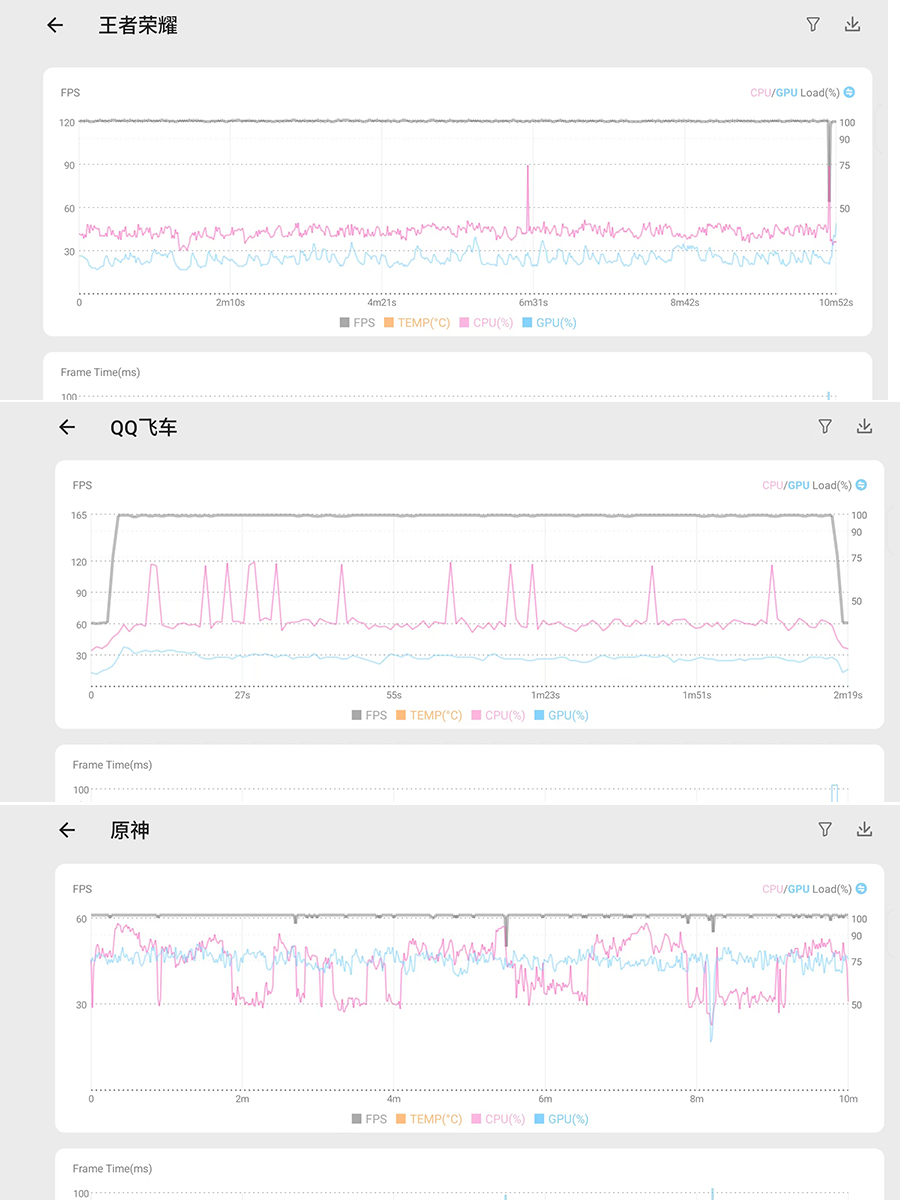Swap CPU/GPU load axis in QQ飞车 chart

861,485
